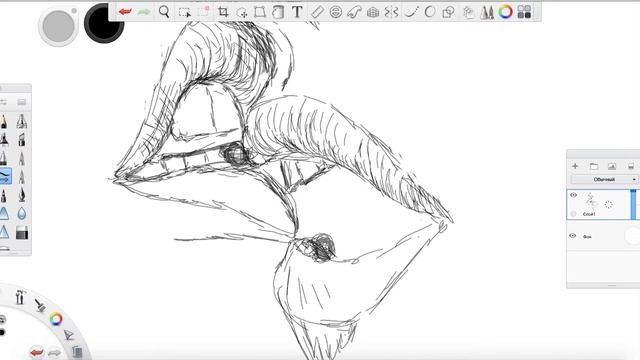Select the water drop blend brush
The image size is (640, 360).
coord(22,213)
